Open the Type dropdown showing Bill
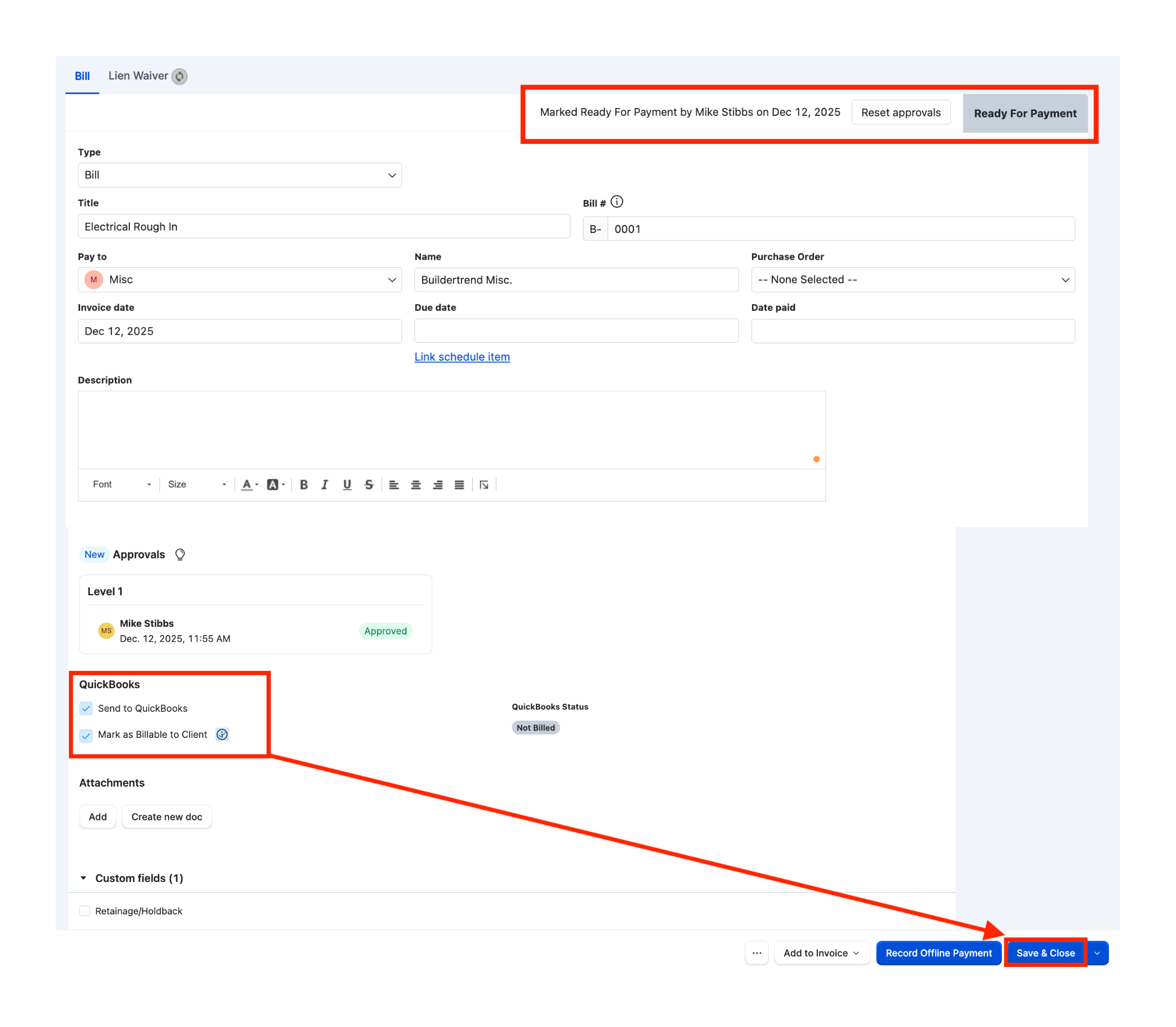Viewport: 1176px width, 1027px height. [x=240, y=175]
